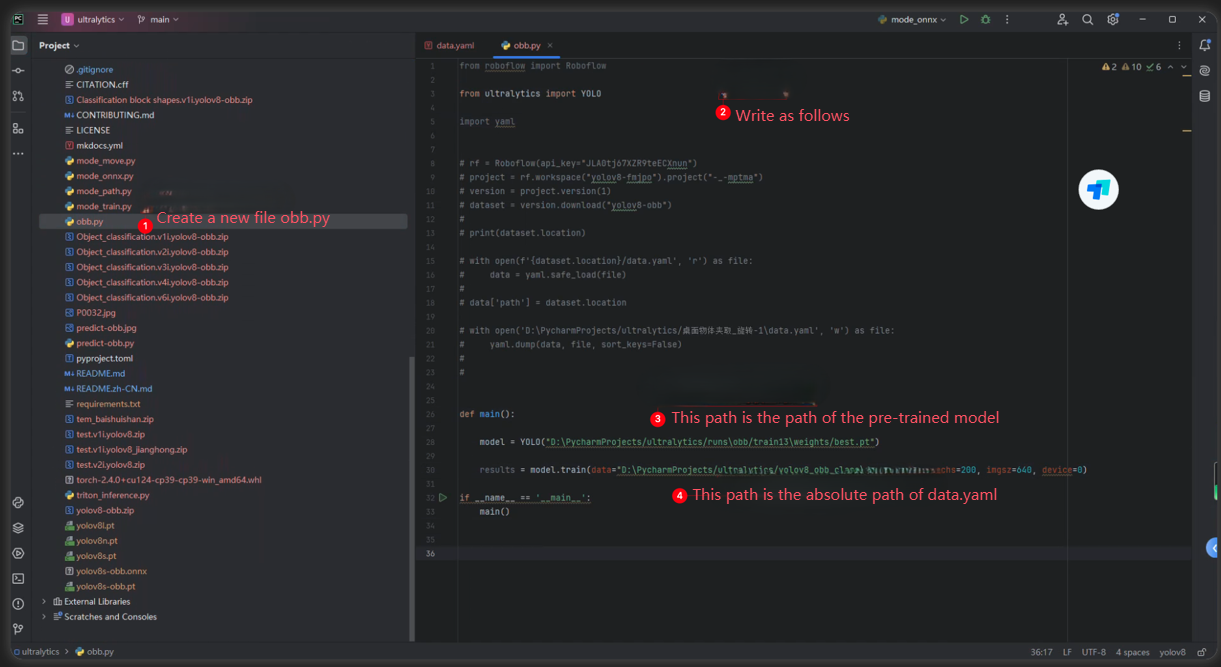Open the main hamburger menu
This screenshot has height=667, width=1221.
coord(43,19)
